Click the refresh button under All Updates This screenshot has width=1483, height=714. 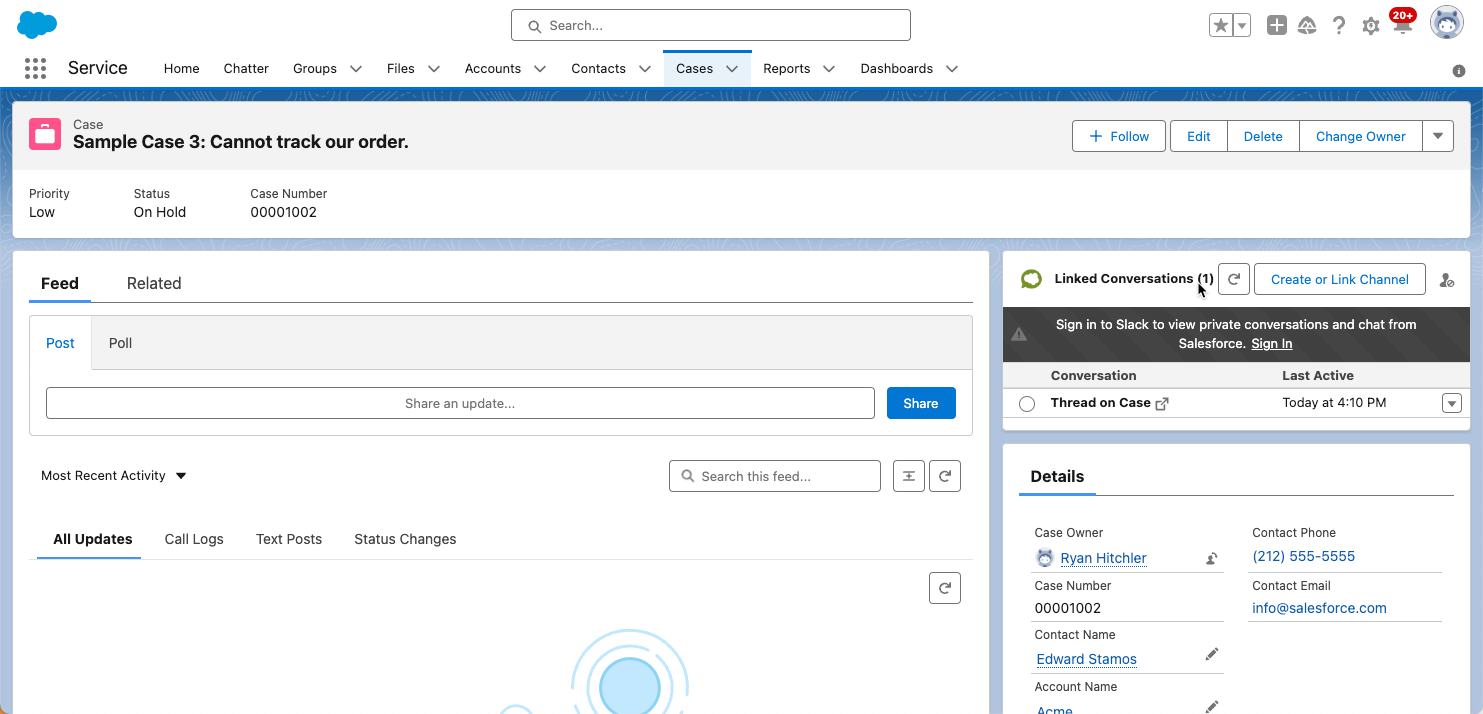click(x=945, y=588)
